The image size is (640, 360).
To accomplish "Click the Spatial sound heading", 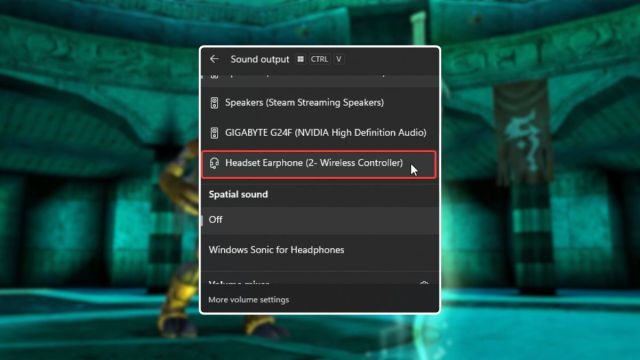I will 238,194.
